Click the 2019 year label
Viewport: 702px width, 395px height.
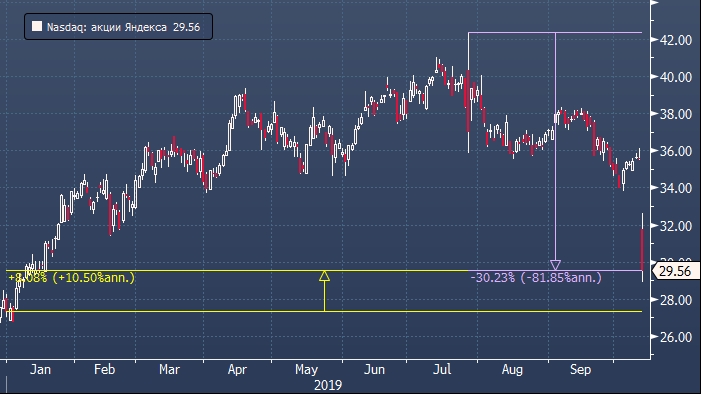click(328, 385)
